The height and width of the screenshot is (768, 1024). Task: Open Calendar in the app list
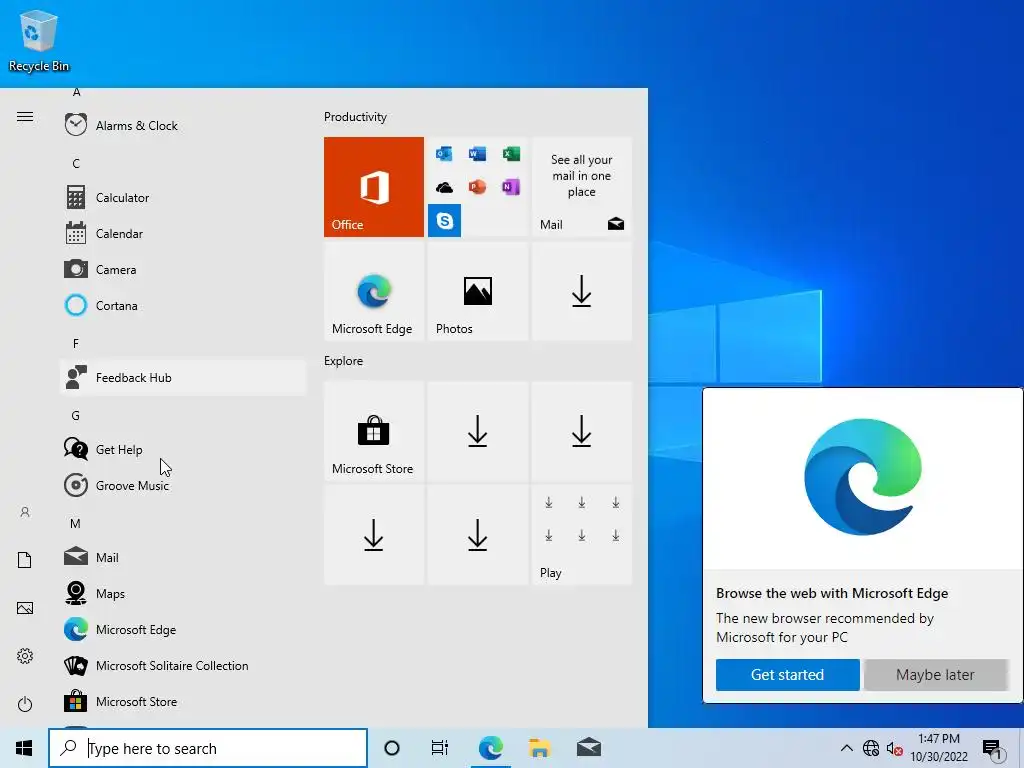[183, 233]
